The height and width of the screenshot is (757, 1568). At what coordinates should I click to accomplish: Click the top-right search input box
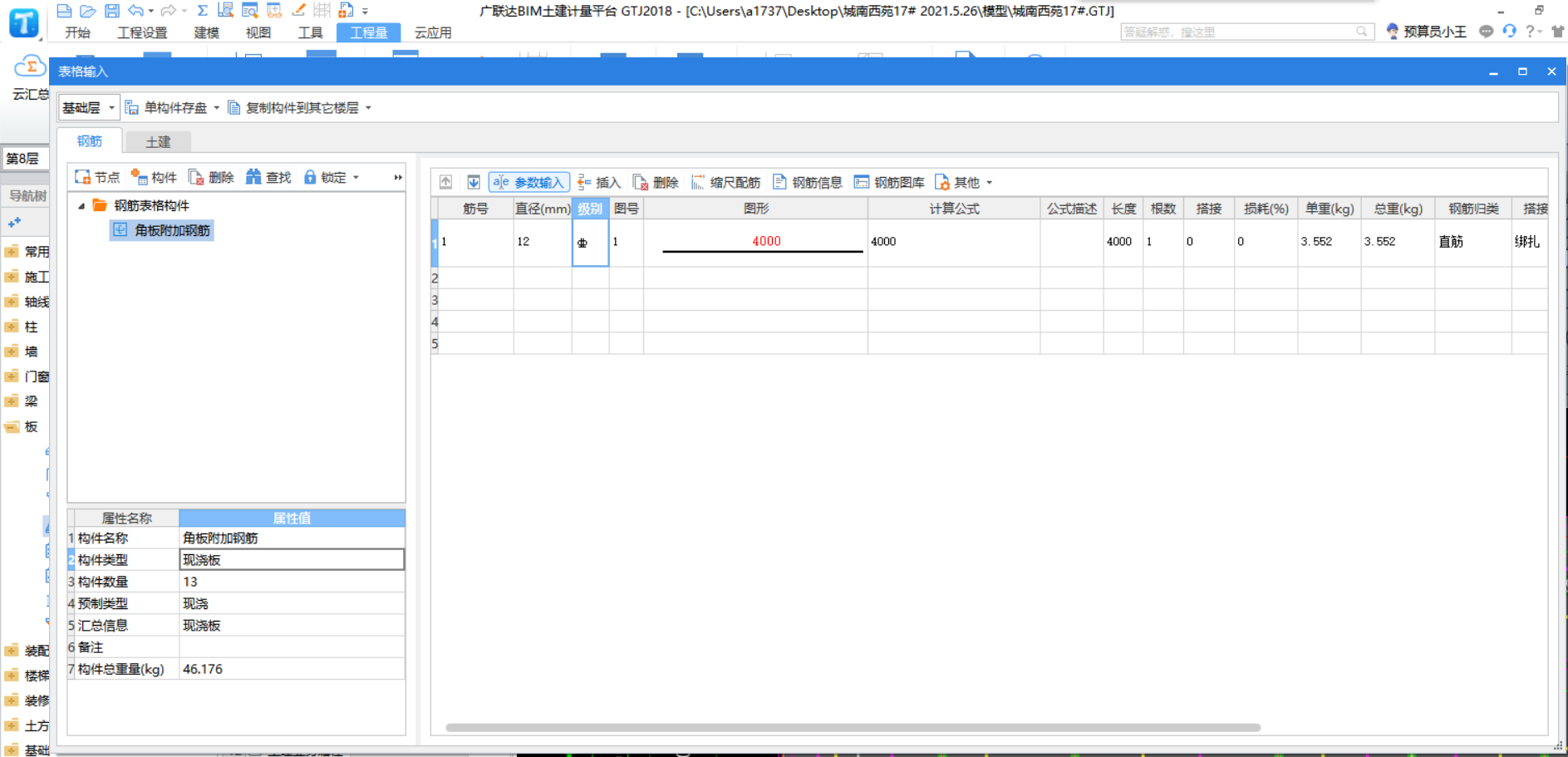click(x=1246, y=32)
